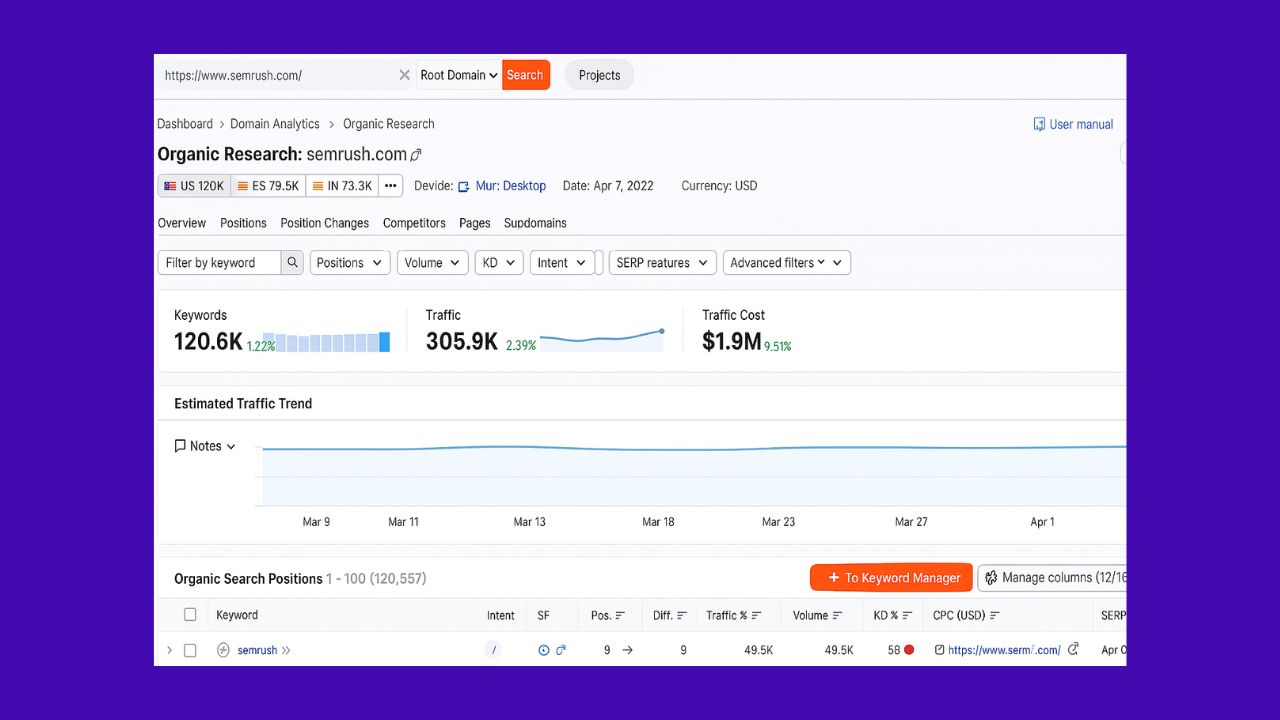Viewport: 1280px width, 720px height.
Task: Click the second SF feature icon in semrush row
Action: click(x=561, y=650)
